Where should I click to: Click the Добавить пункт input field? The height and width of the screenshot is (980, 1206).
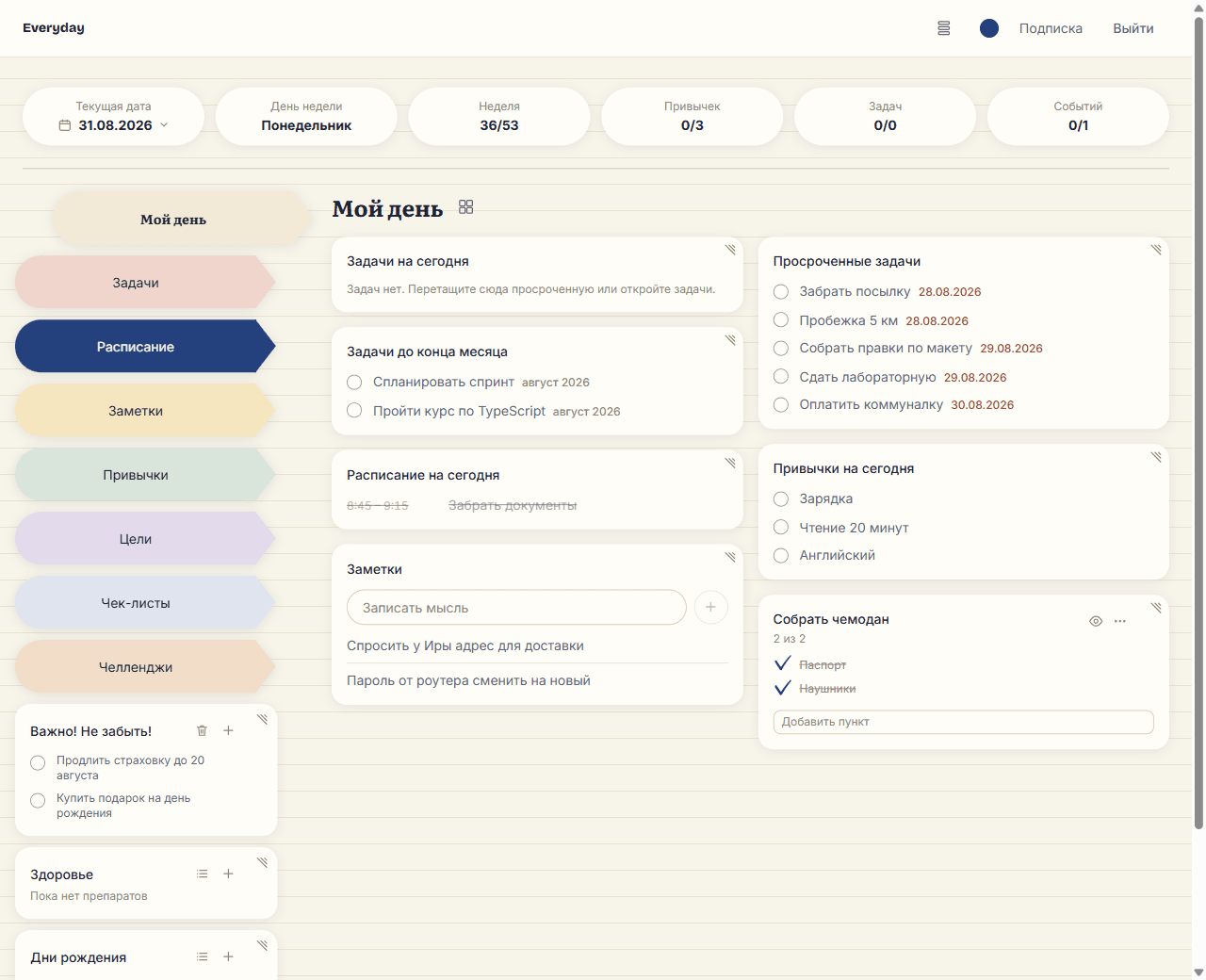[x=963, y=722]
